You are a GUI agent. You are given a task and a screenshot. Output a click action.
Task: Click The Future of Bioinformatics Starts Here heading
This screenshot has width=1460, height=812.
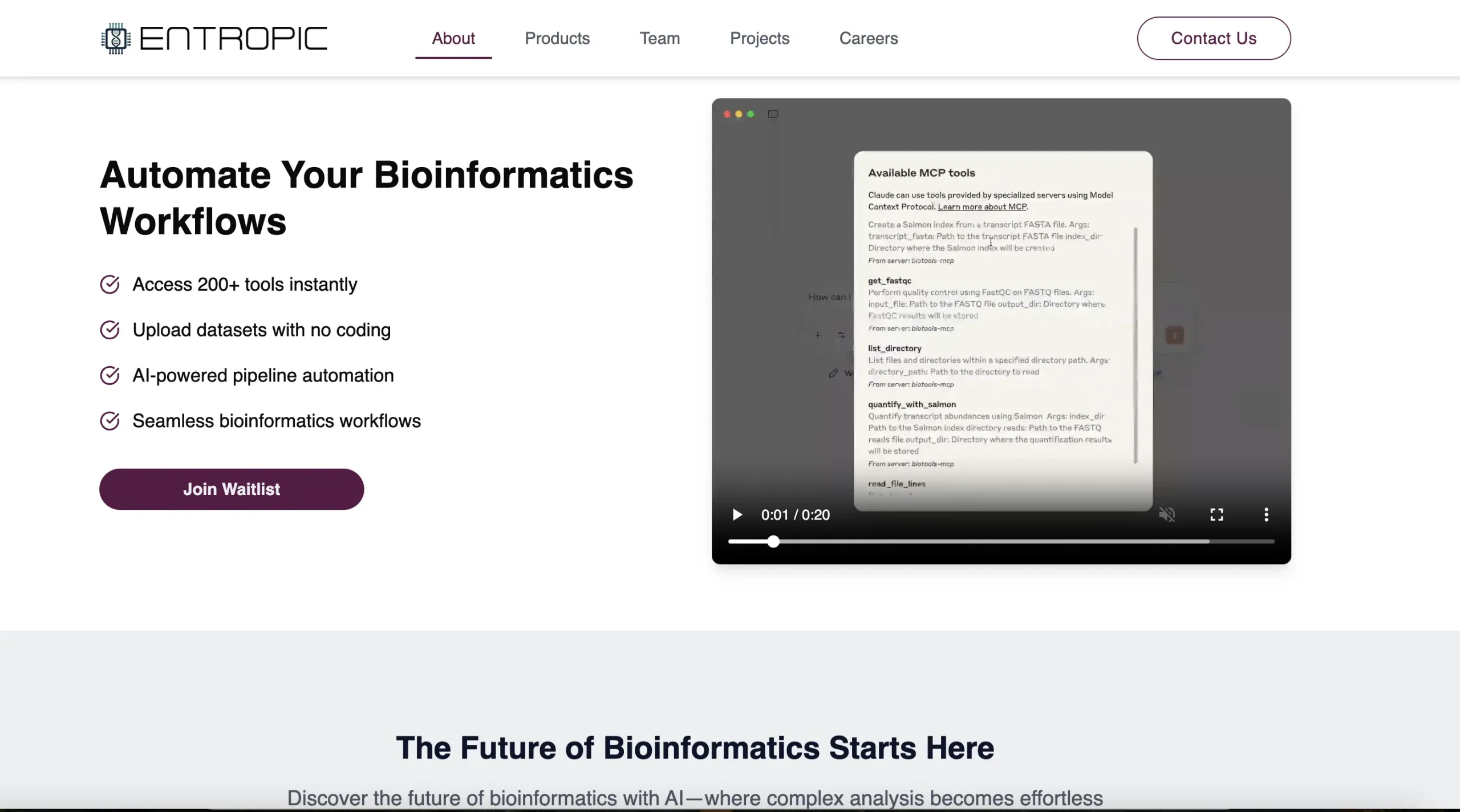point(695,748)
